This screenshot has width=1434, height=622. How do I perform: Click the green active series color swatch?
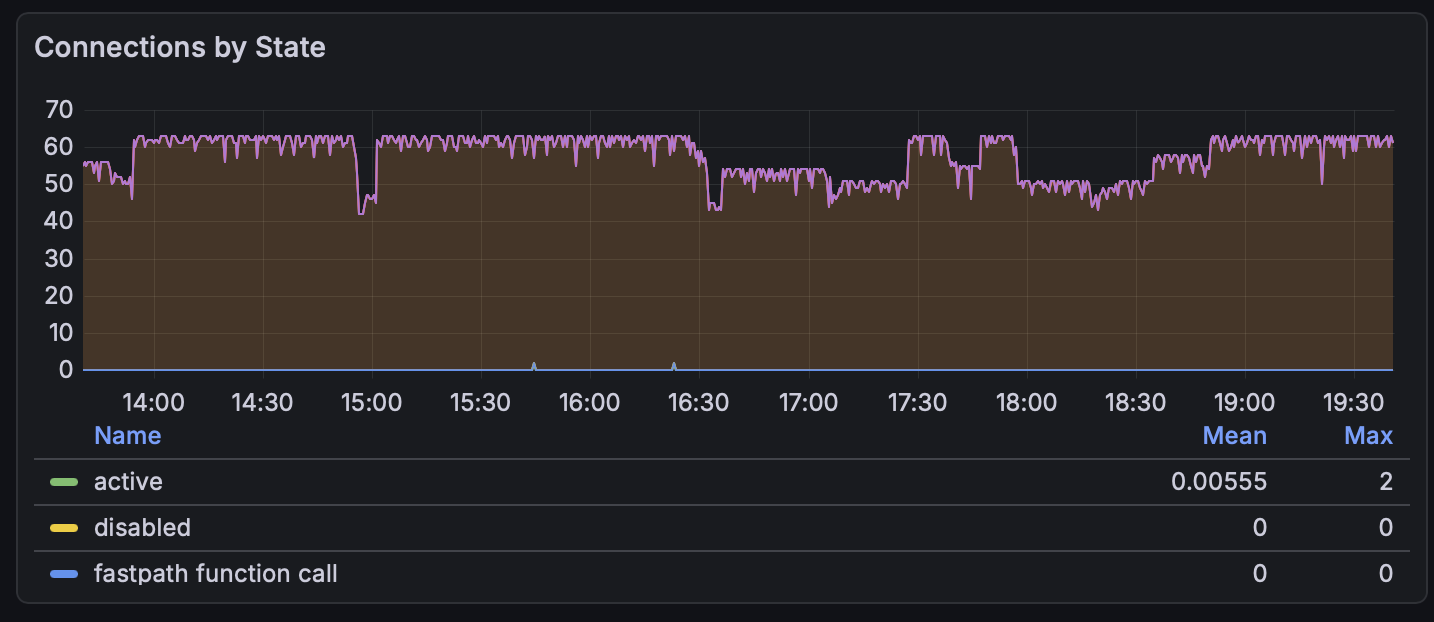tap(64, 482)
